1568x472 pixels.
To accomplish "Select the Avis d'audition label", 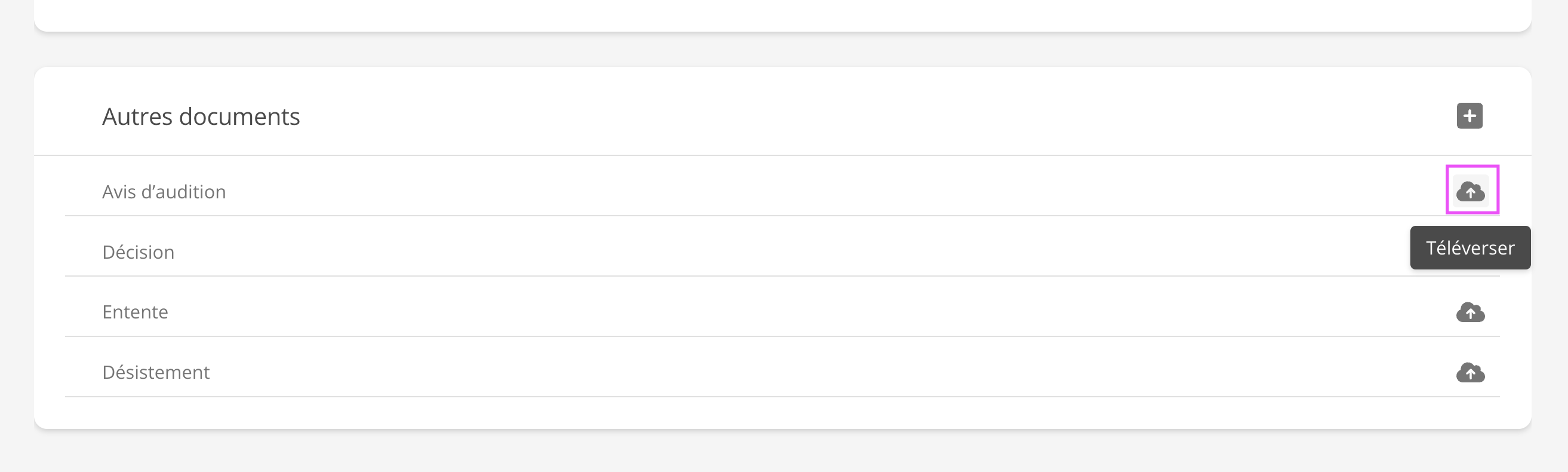I will point(164,192).
